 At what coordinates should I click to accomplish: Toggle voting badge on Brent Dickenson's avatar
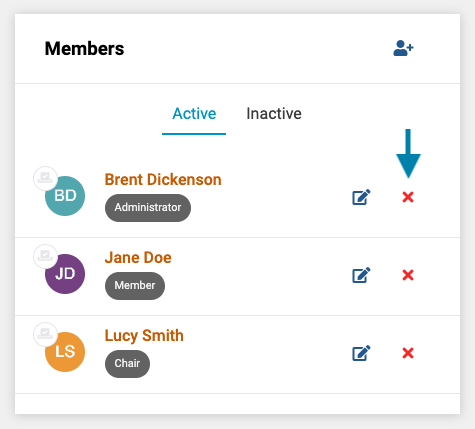pyautogui.click(x=45, y=178)
